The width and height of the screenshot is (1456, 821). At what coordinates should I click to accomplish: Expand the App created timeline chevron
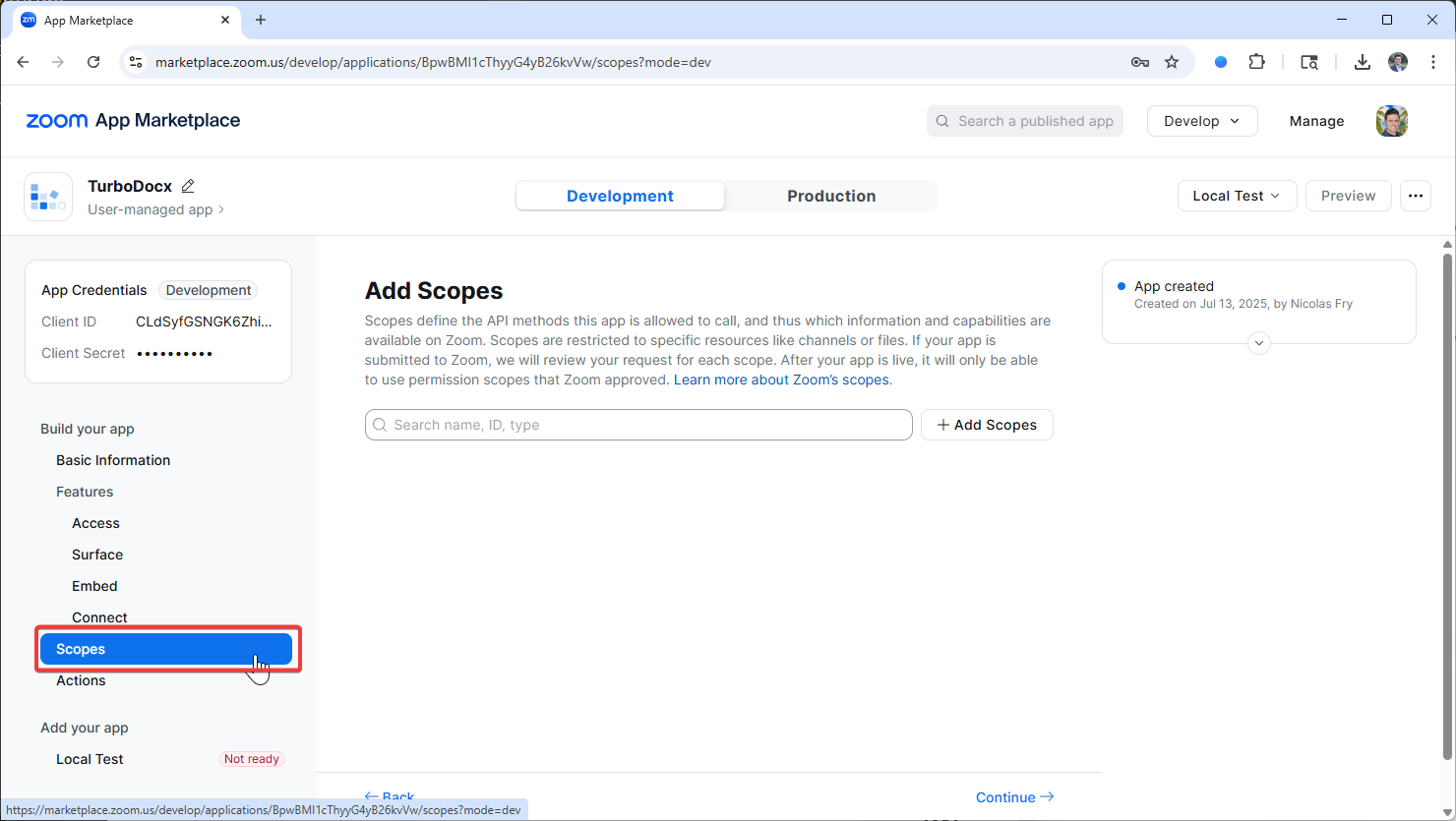1259,344
